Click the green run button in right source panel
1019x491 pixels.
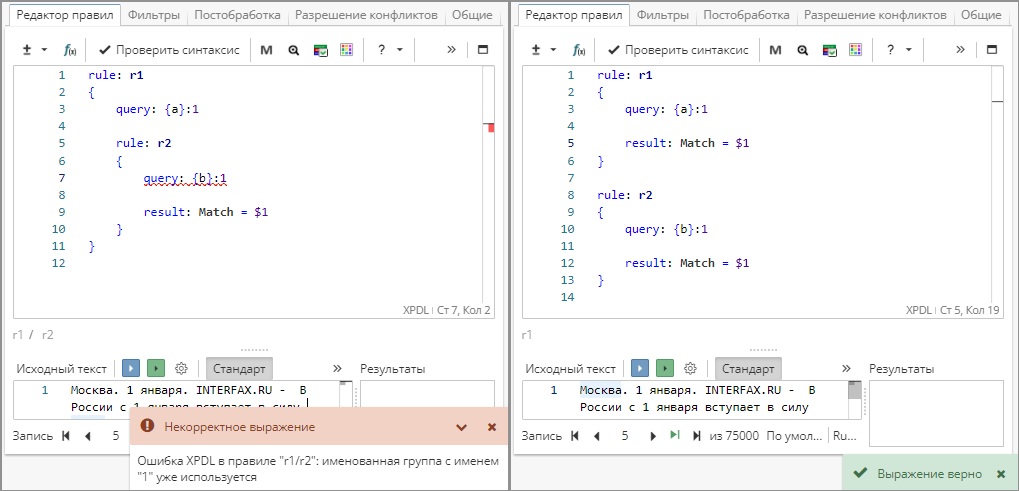[x=665, y=369]
